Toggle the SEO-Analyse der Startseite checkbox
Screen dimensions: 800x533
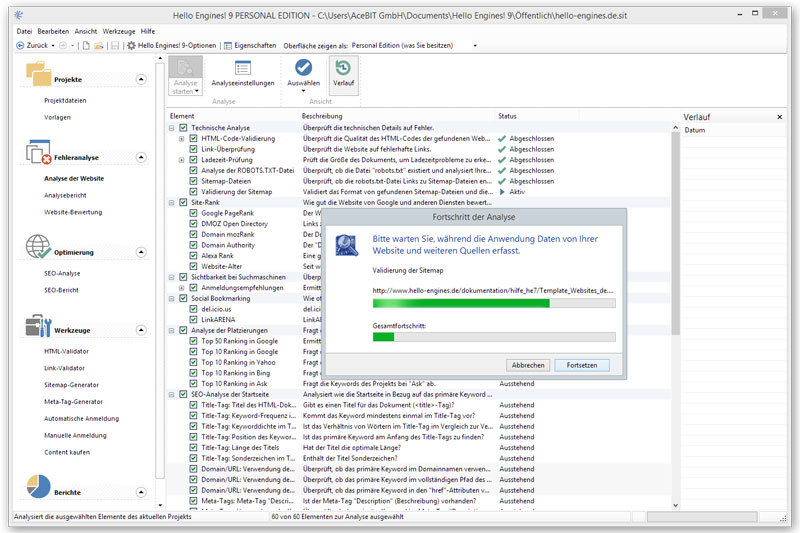(x=183, y=394)
